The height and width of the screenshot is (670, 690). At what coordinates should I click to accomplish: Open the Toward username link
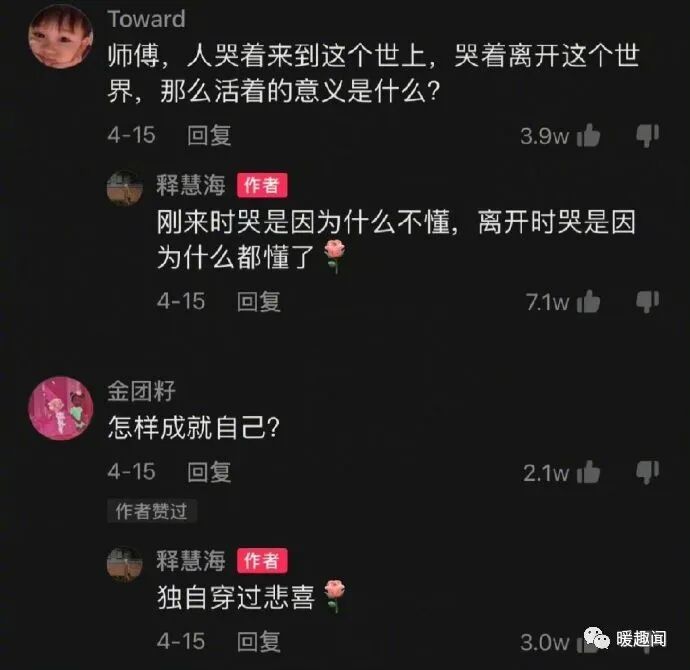147,19
